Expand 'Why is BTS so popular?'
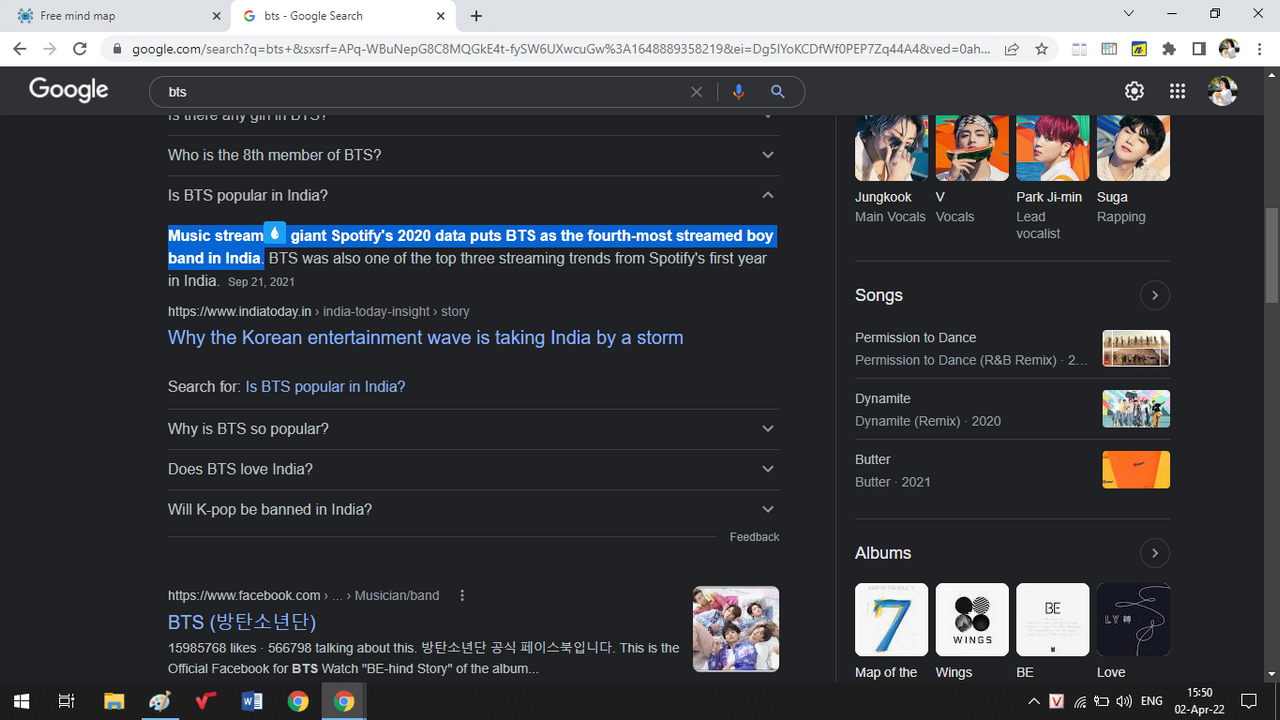This screenshot has width=1280, height=720. (767, 429)
